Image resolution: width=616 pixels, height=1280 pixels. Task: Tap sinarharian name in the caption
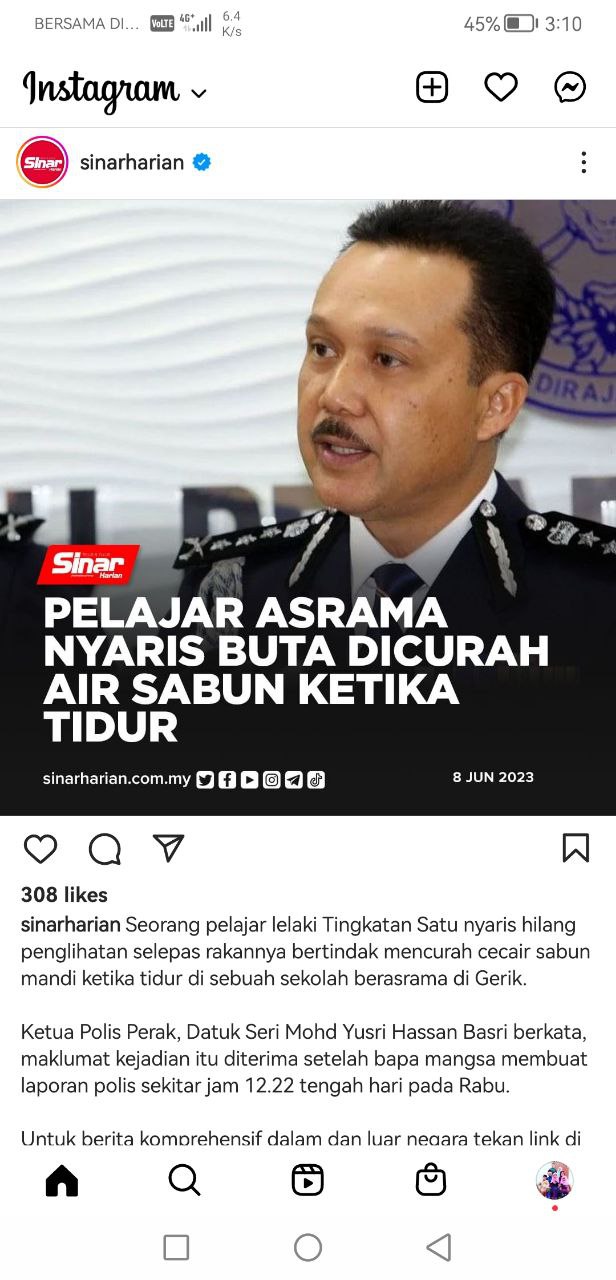(x=71, y=924)
